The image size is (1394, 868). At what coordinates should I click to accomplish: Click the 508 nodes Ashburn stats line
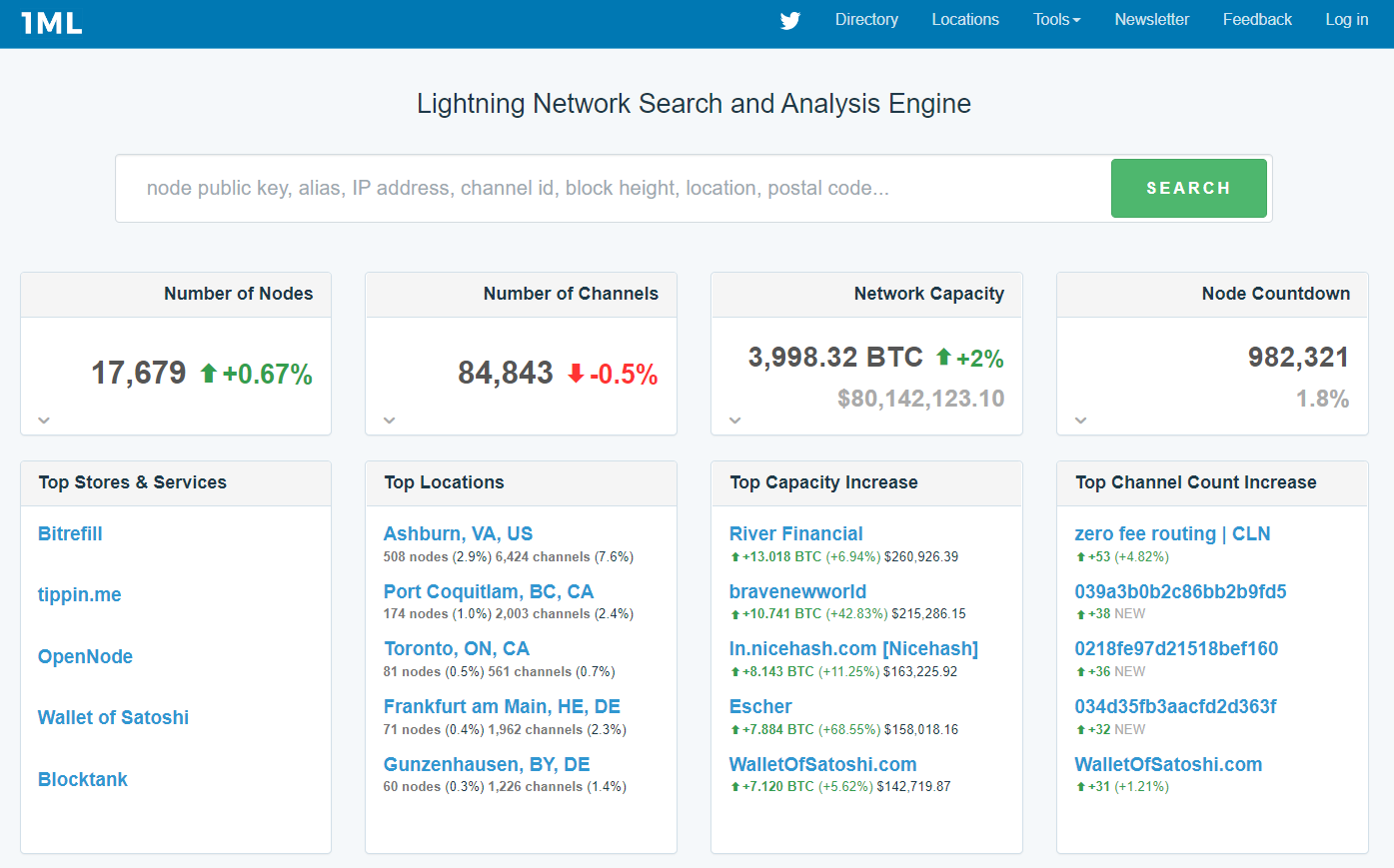509,556
